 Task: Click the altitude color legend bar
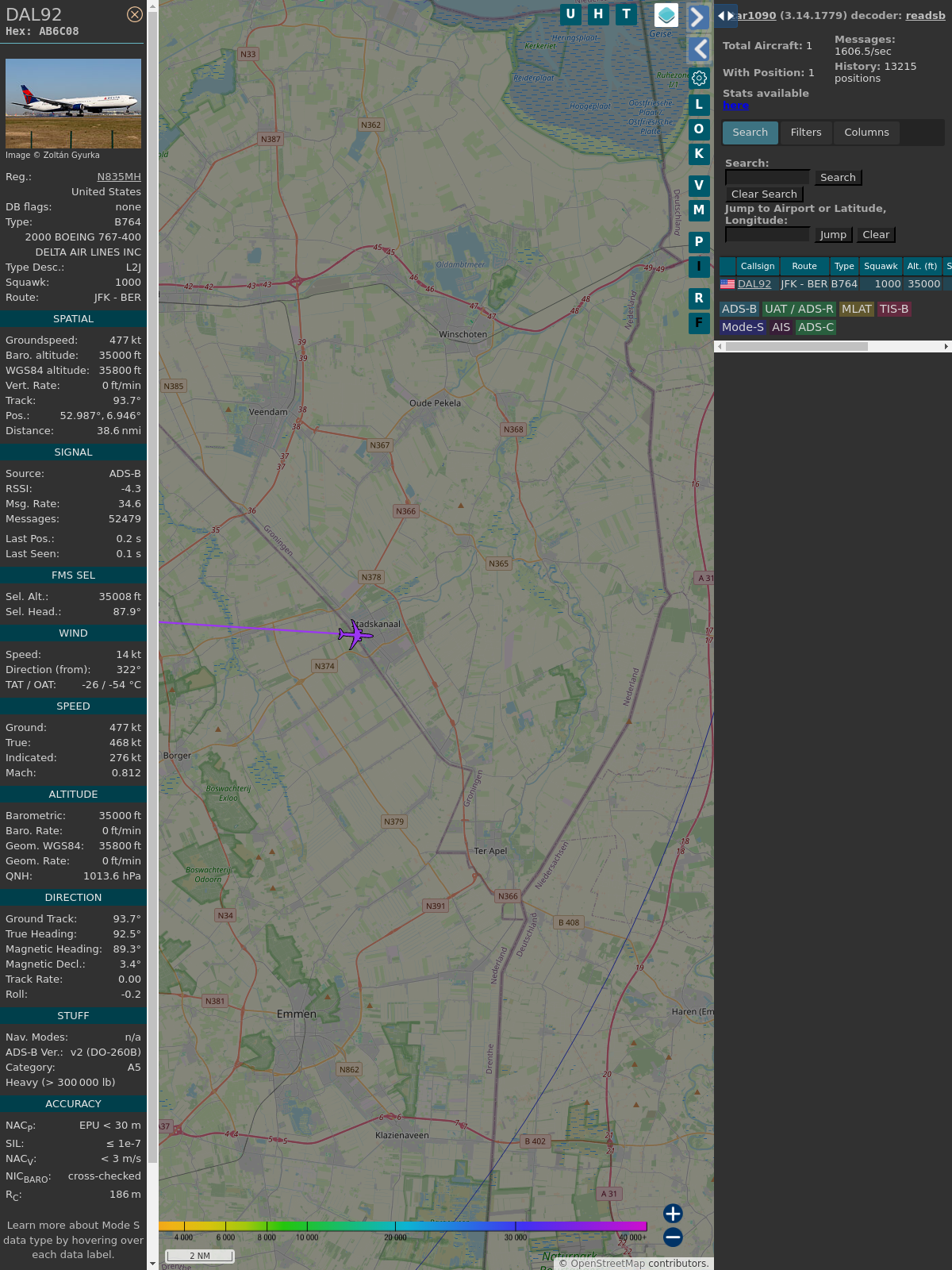click(403, 1227)
